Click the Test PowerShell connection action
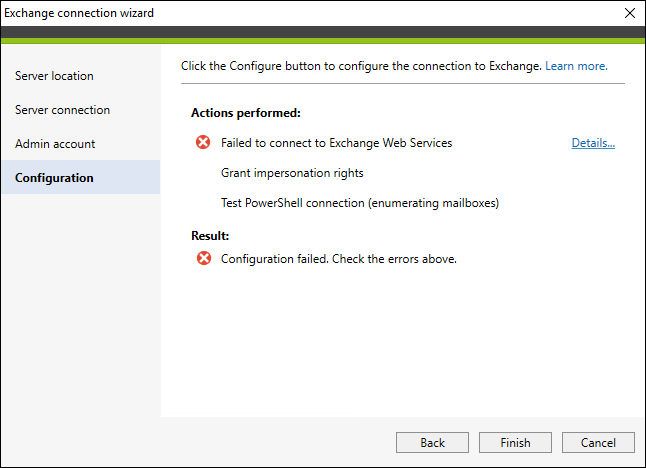Screen dimensions: 646x468 tap(360, 203)
